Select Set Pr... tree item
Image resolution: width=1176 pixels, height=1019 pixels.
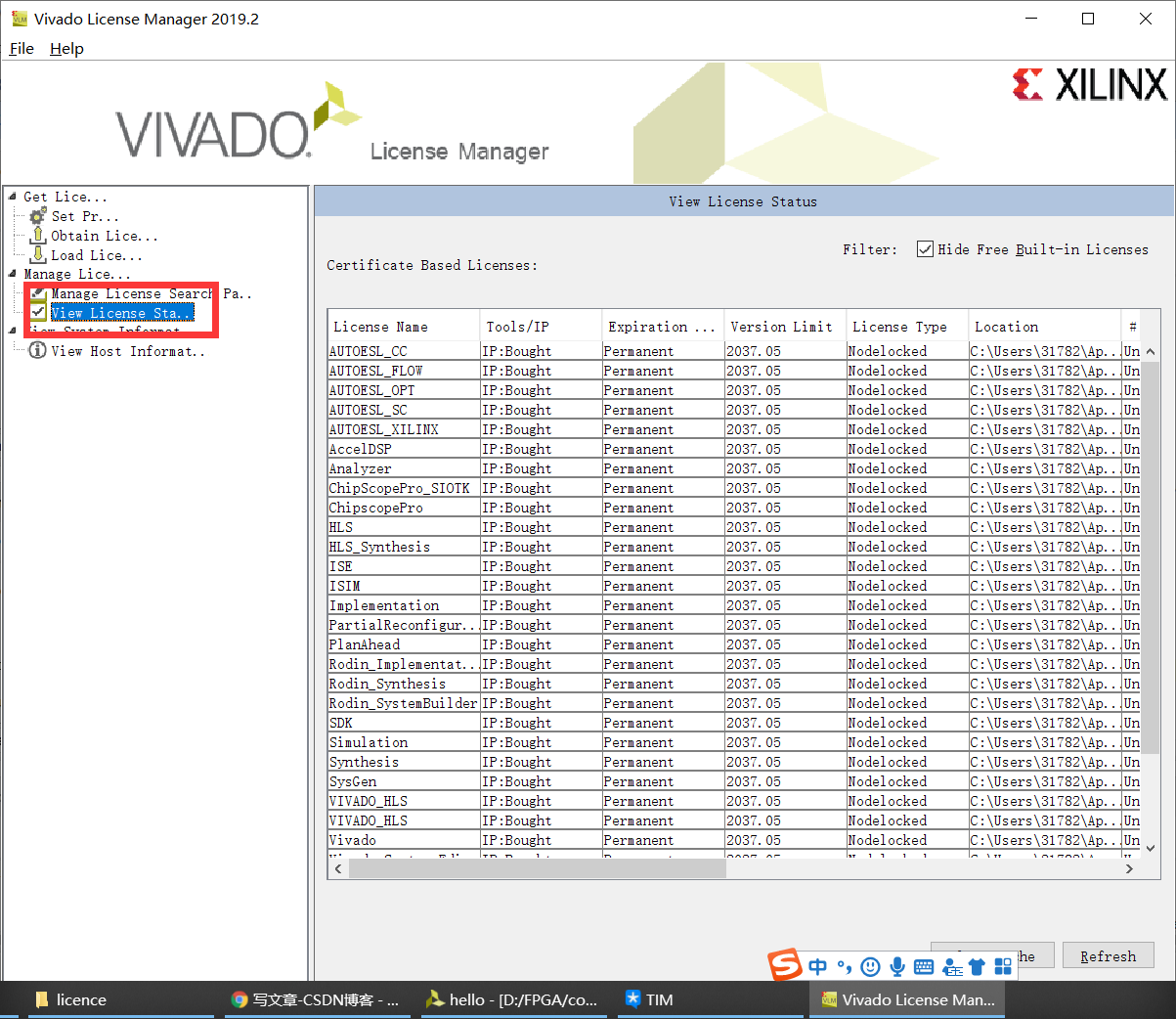tap(84, 216)
